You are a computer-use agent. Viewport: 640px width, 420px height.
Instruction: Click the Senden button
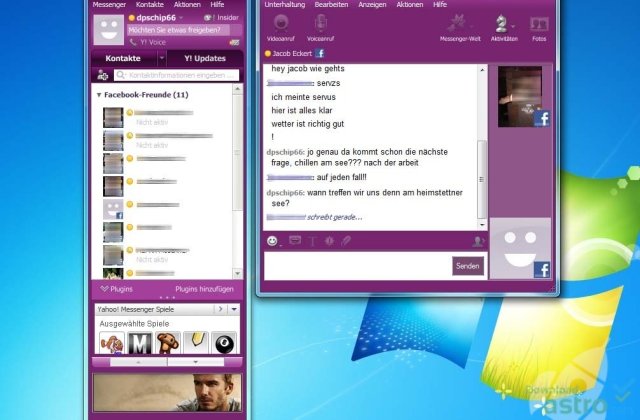tap(468, 266)
